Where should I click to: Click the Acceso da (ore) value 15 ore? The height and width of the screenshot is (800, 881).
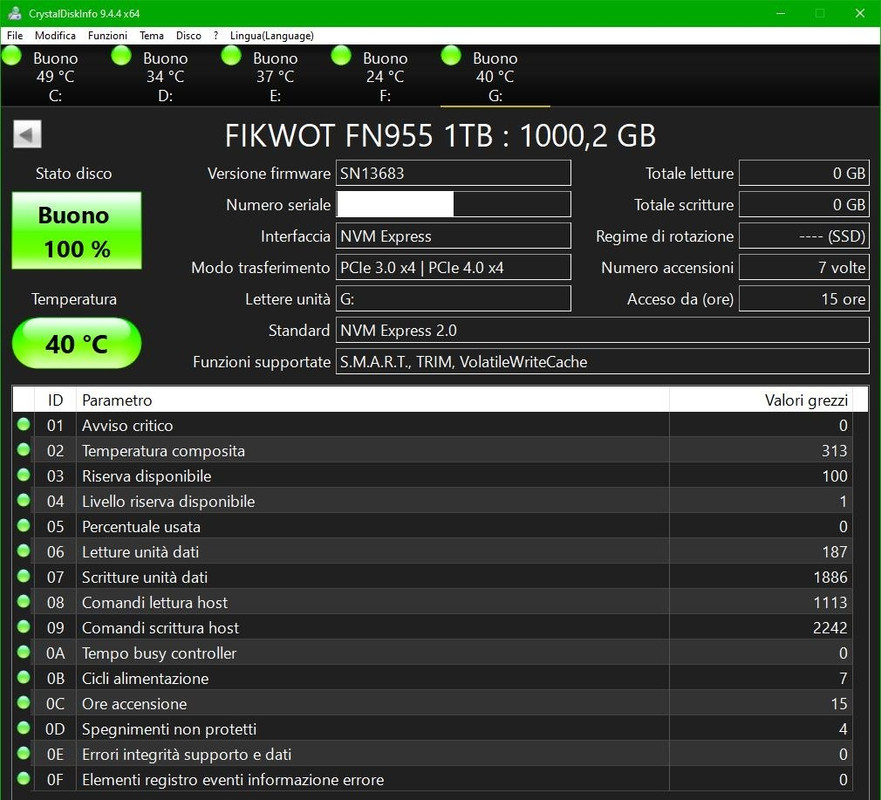pyautogui.click(x=804, y=299)
